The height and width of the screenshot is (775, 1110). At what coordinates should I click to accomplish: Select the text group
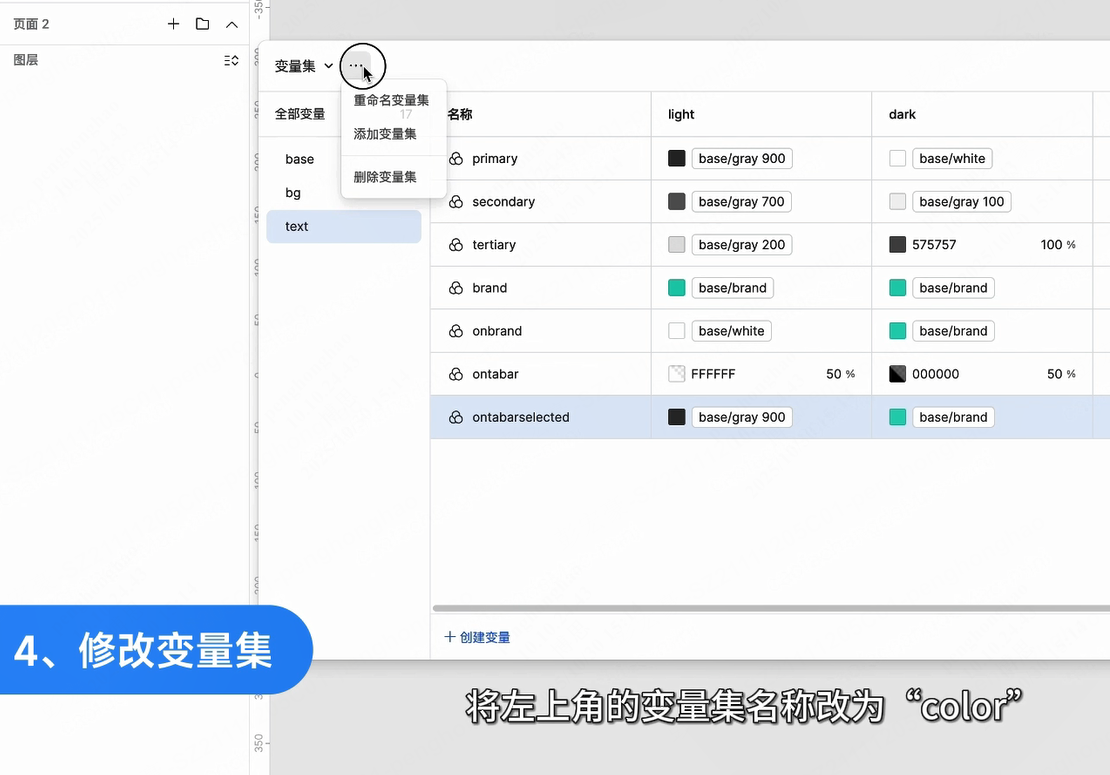[344, 226]
